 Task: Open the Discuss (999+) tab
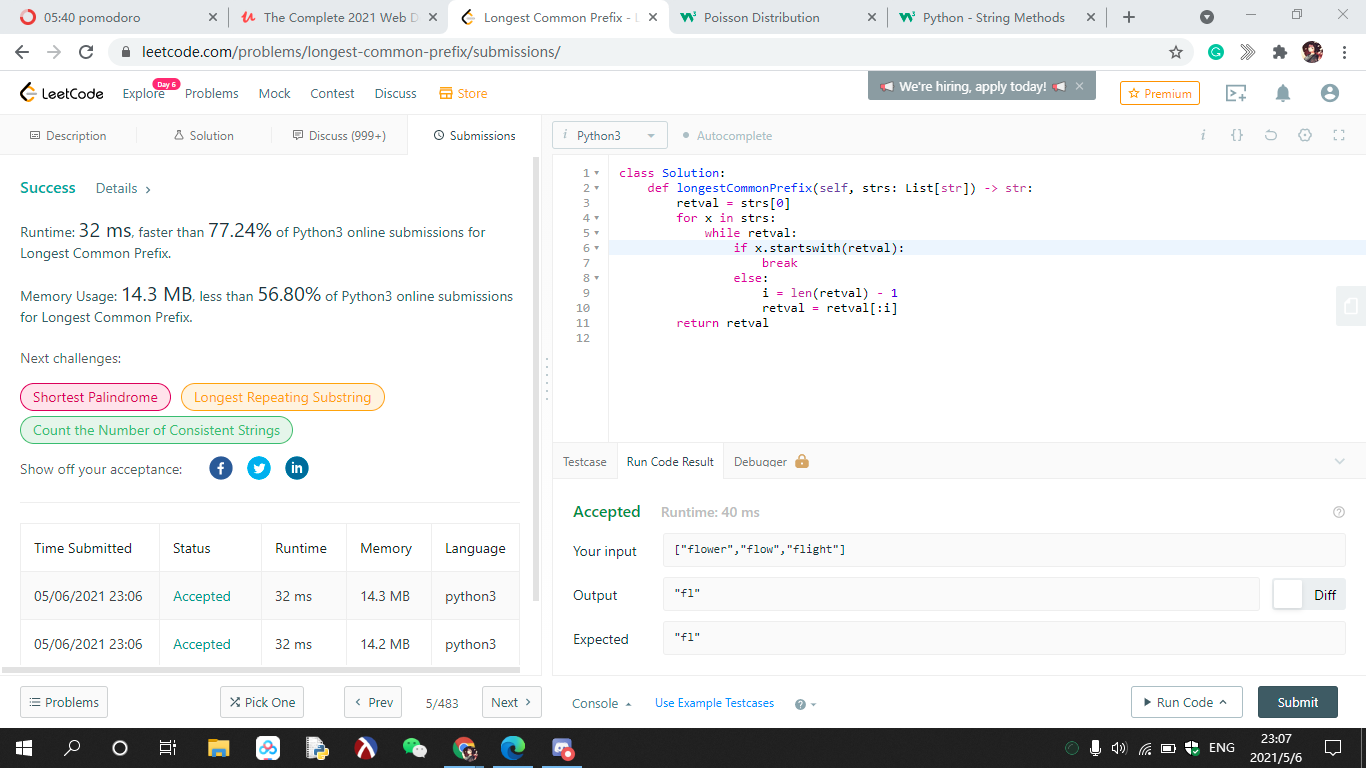[339, 135]
